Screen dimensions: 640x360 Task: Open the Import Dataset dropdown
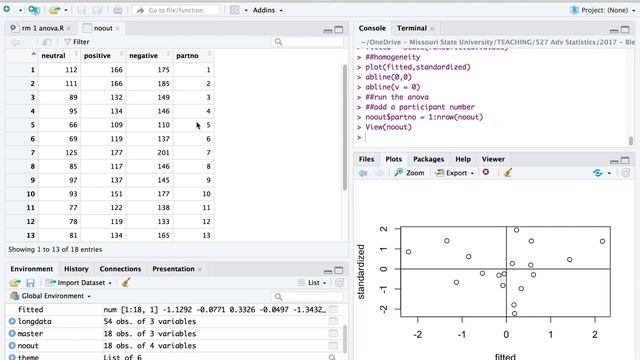click(78, 283)
